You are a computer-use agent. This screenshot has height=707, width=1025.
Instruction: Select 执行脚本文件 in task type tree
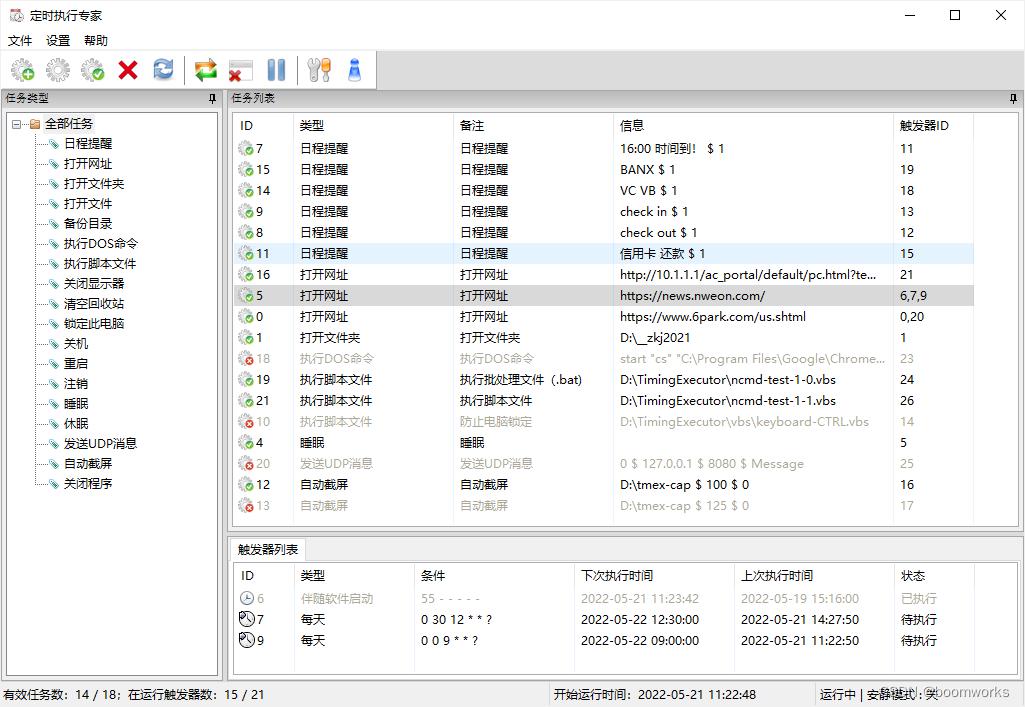(x=99, y=264)
